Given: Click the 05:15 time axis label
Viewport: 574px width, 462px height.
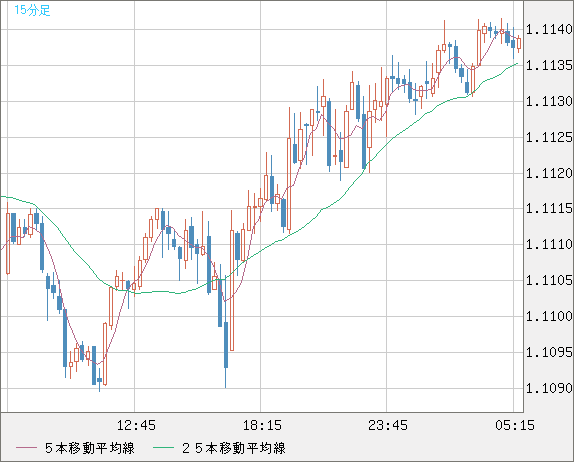Looking at the screenshot, I should coord(515,425).
